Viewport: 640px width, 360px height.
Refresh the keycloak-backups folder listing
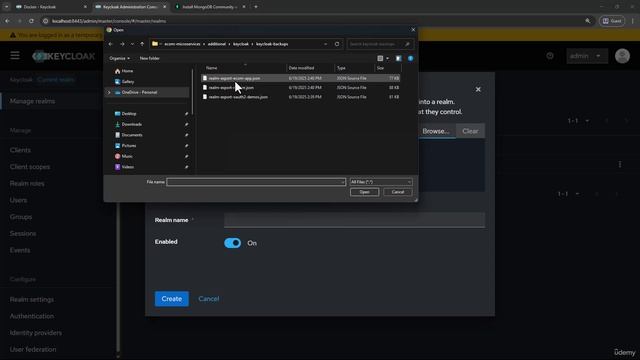coord(337,44)
